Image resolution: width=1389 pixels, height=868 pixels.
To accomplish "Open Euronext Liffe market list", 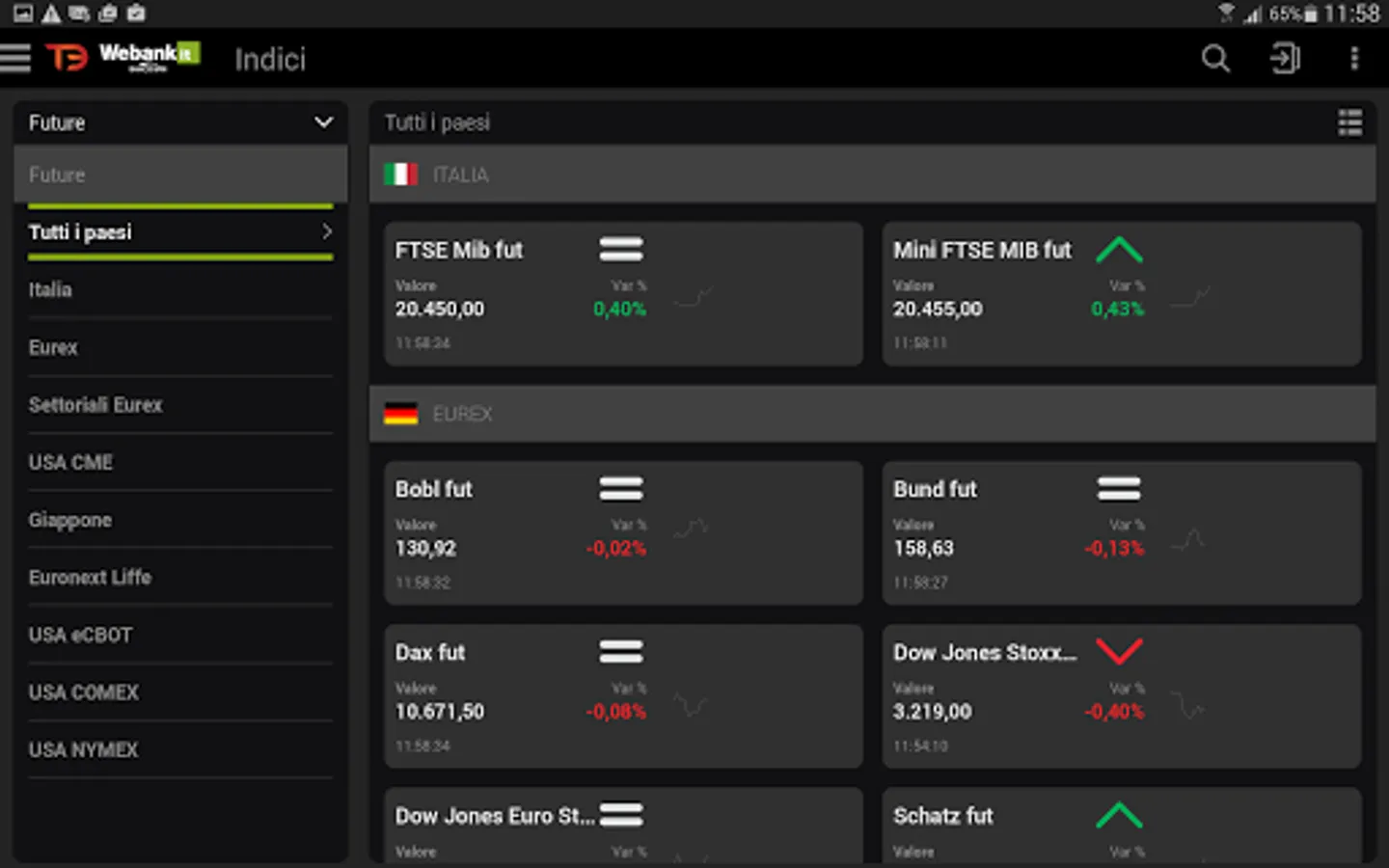I will pos(180,577).
